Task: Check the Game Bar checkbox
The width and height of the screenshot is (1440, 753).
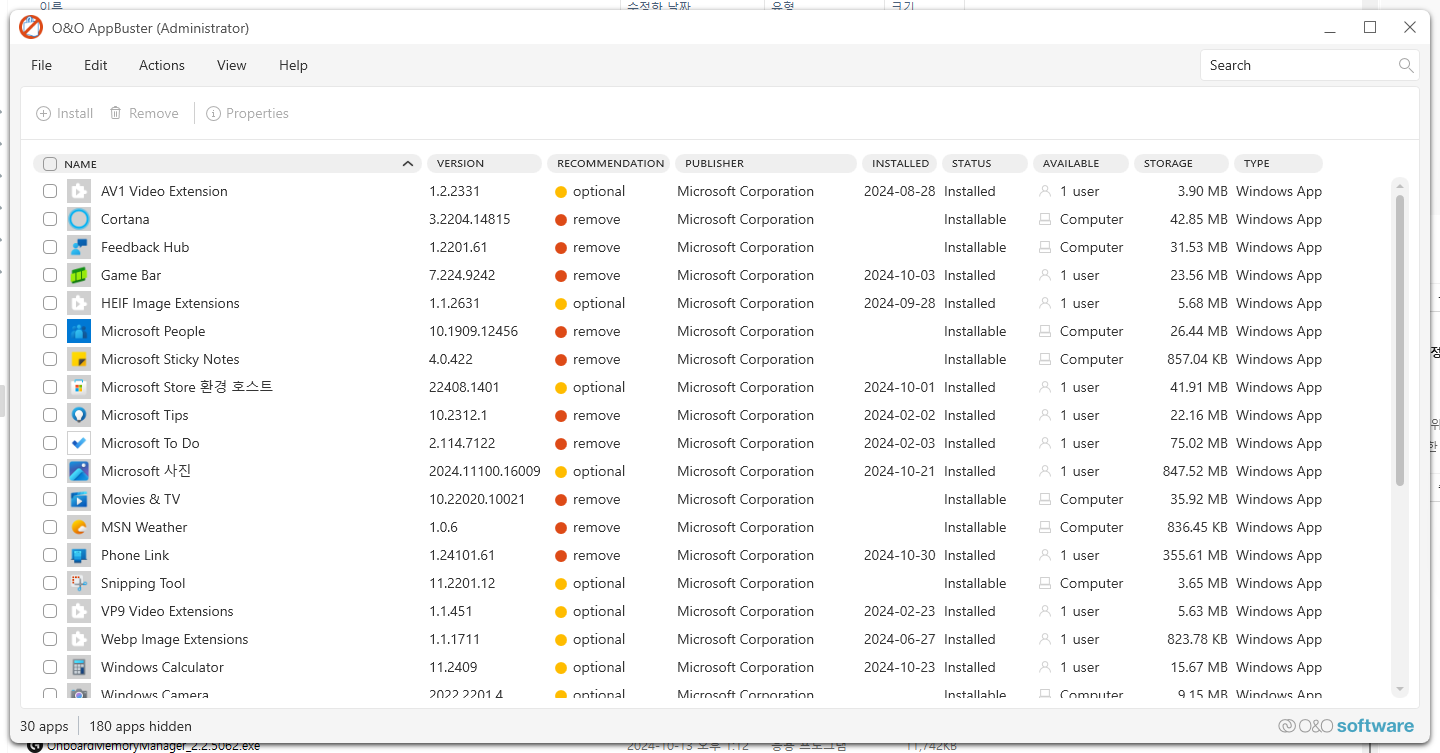Action: (x=50, y=275)
